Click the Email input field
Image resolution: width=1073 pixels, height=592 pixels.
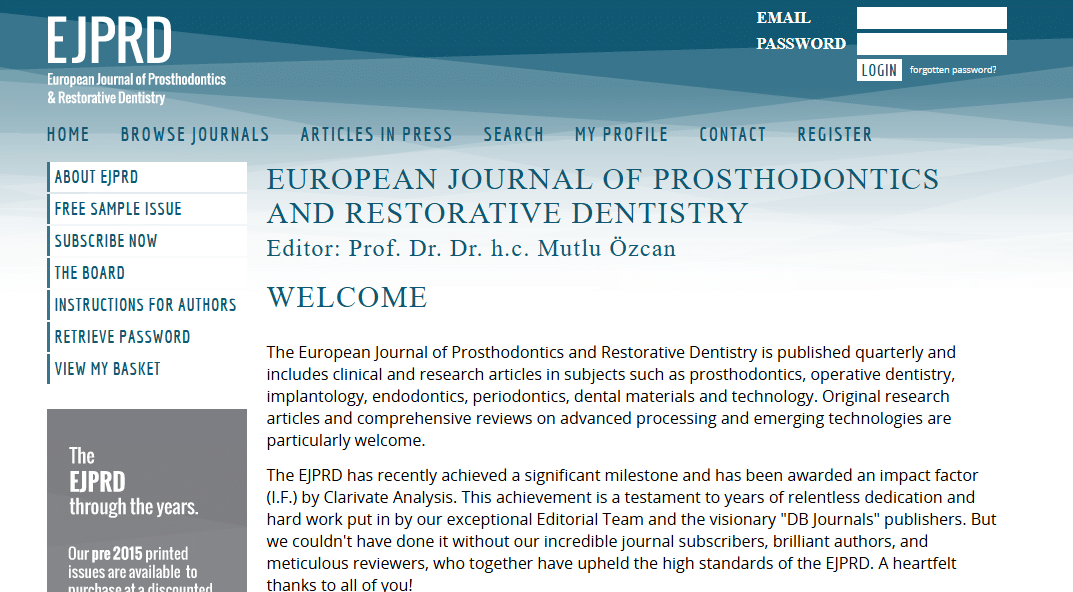point(931,18)
